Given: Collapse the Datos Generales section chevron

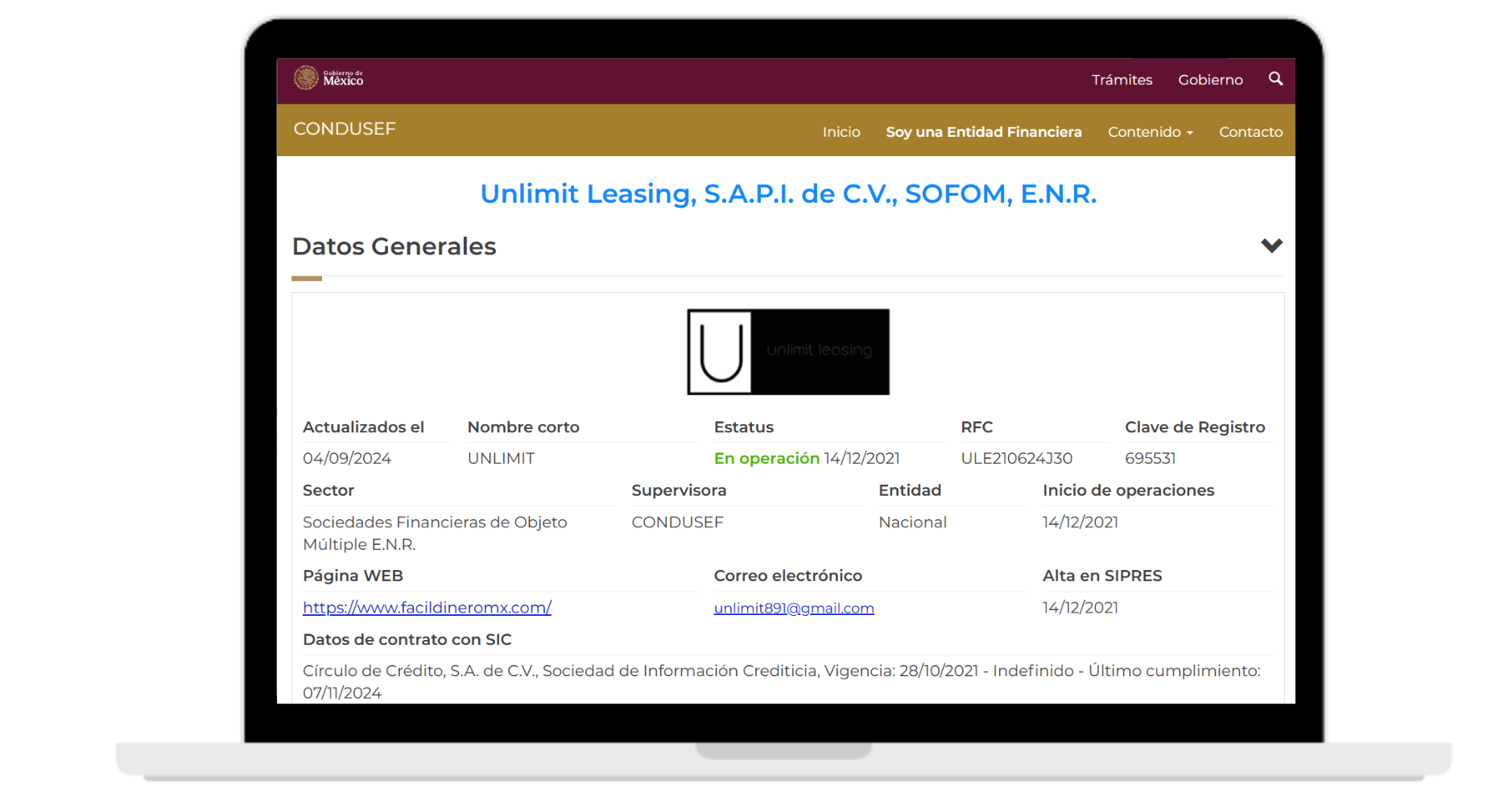Looking at the screenshot, I should point(1272,246).
